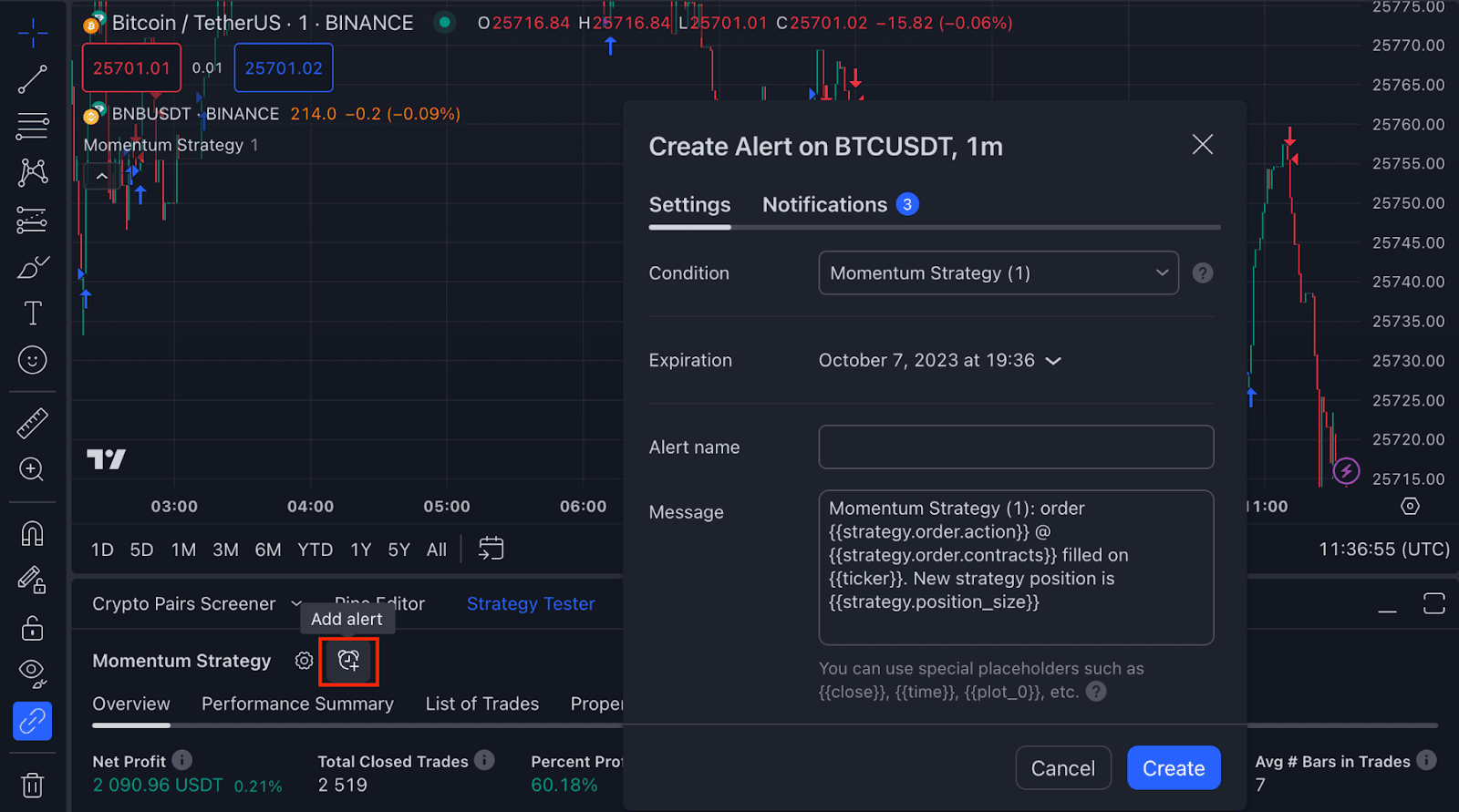Select the 6M time range

pyautogui.click(x=268, y=550)
